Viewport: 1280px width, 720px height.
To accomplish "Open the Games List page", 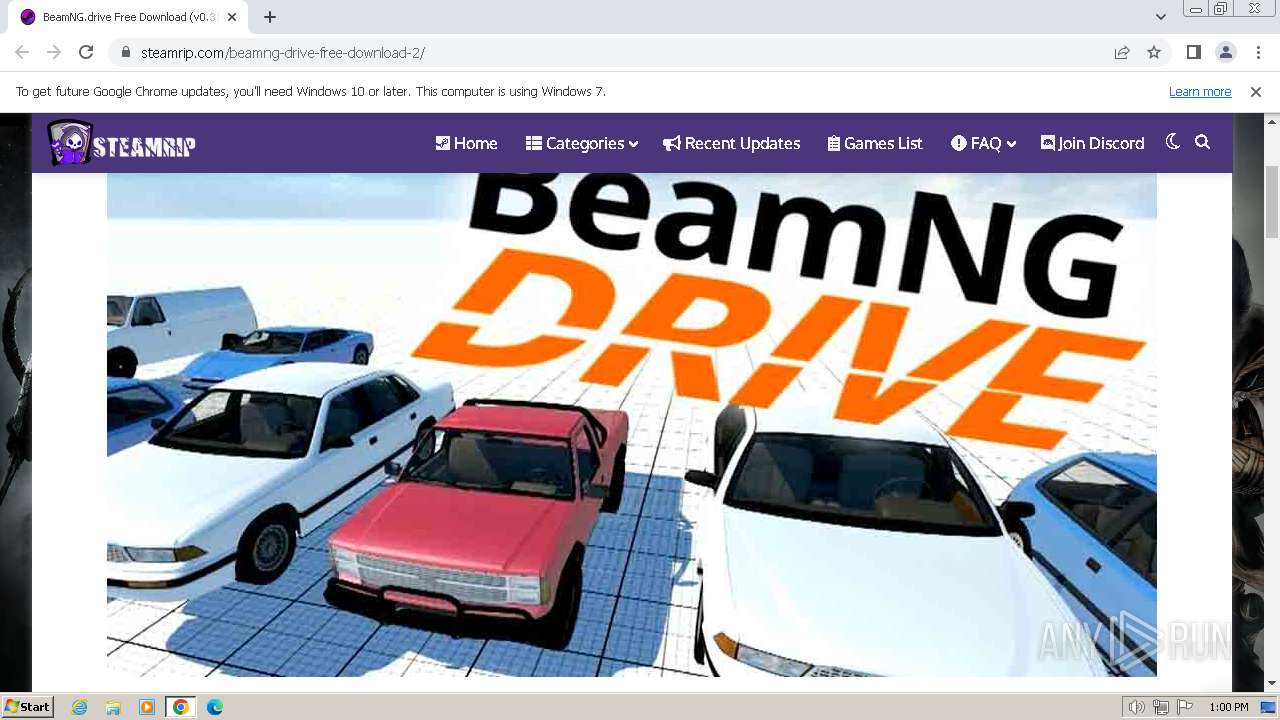I will [x=875, y=143].
